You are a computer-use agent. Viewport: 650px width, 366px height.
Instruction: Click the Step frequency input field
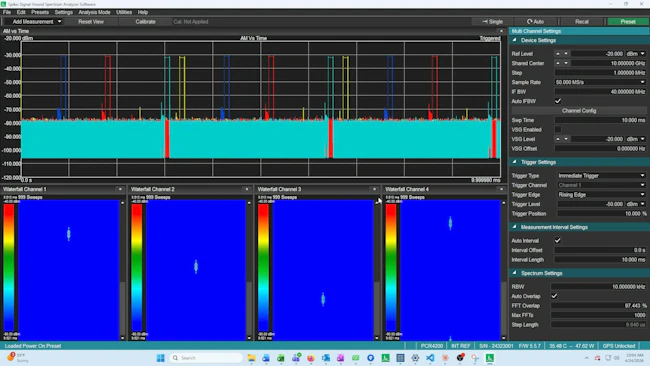(600, 73)
